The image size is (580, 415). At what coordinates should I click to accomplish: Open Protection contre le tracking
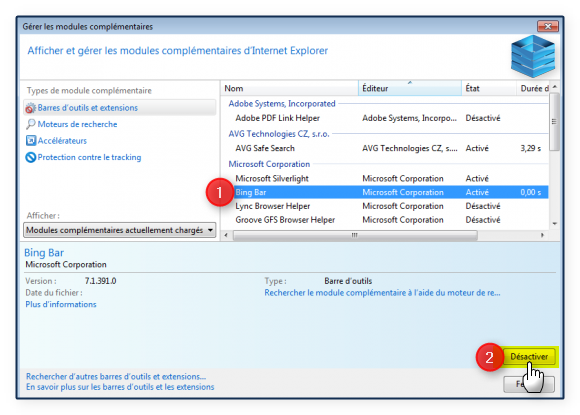[89, 157]
